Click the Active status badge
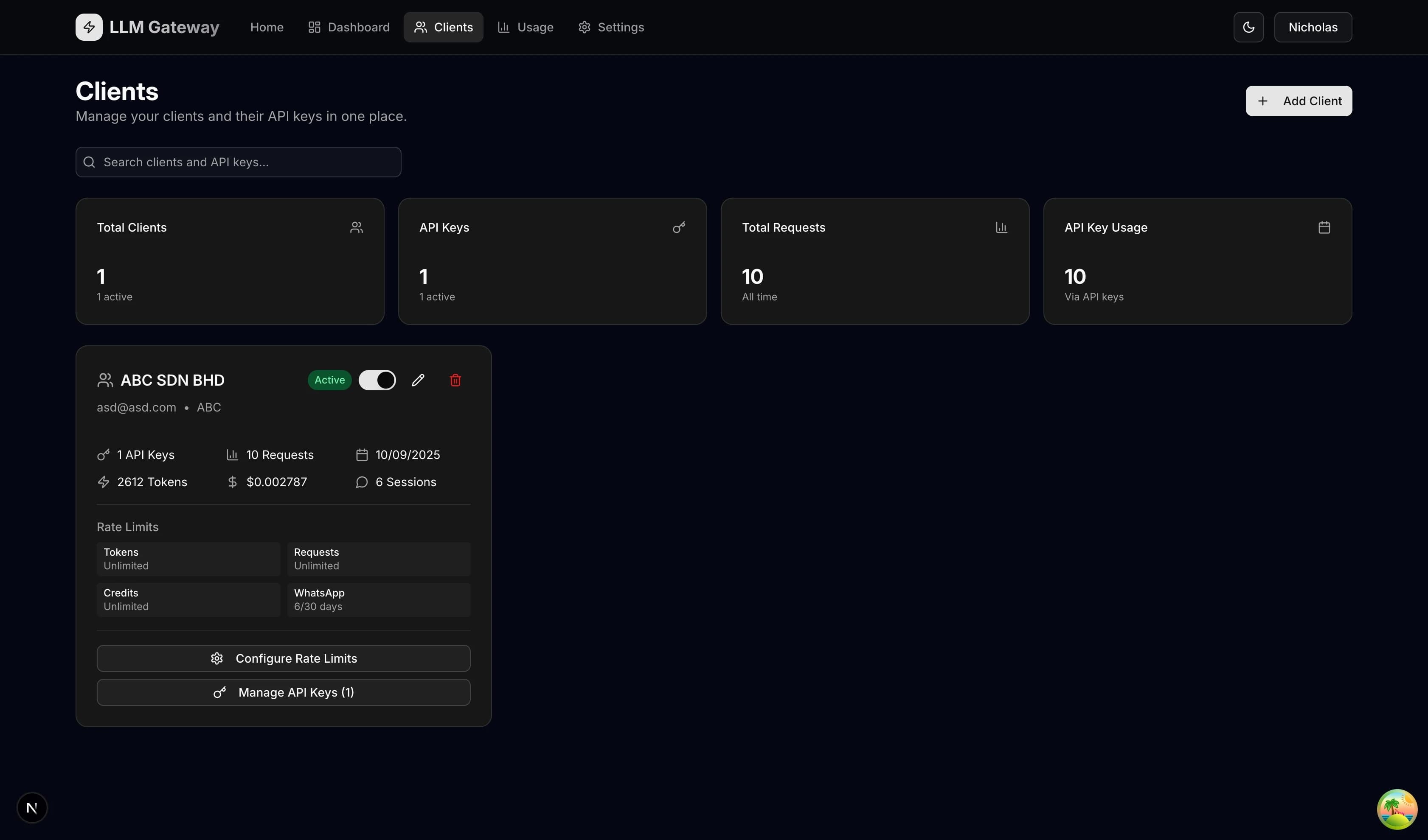The height and width of the screenshot is (840, 1428). [x=329, y=380]
